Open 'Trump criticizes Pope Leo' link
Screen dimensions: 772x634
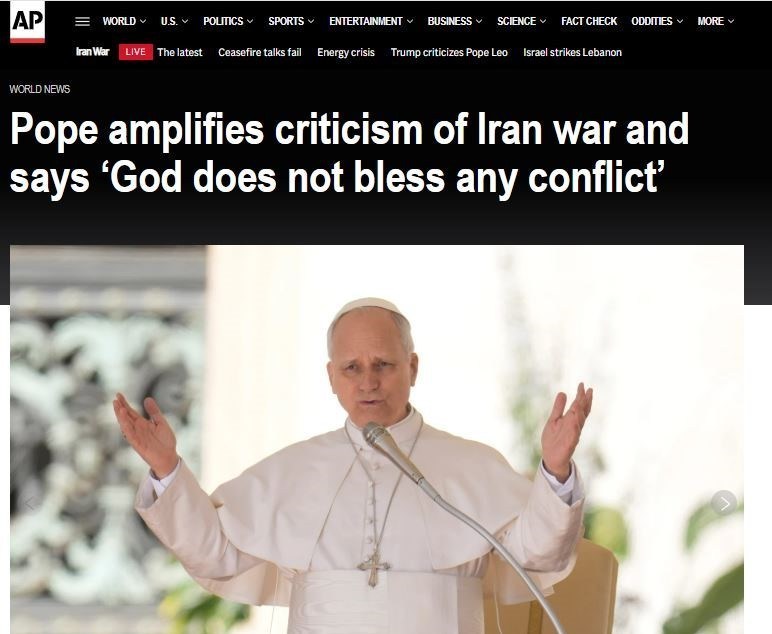coord(449,52)
